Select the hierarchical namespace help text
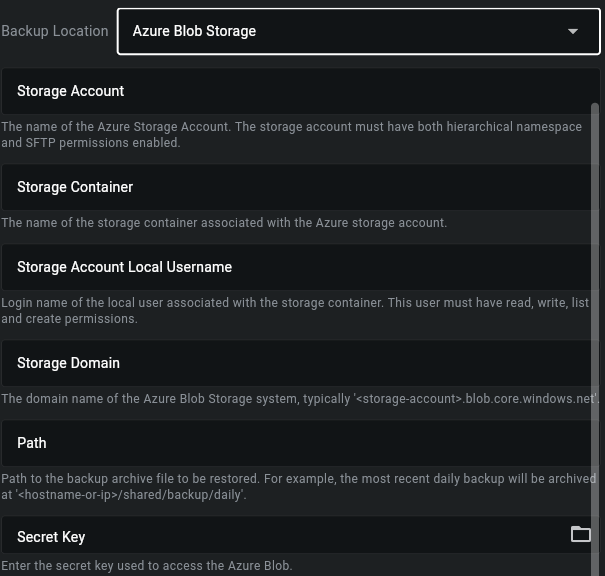The width and height of the screenshot is (605, 576). click(291, 135)
